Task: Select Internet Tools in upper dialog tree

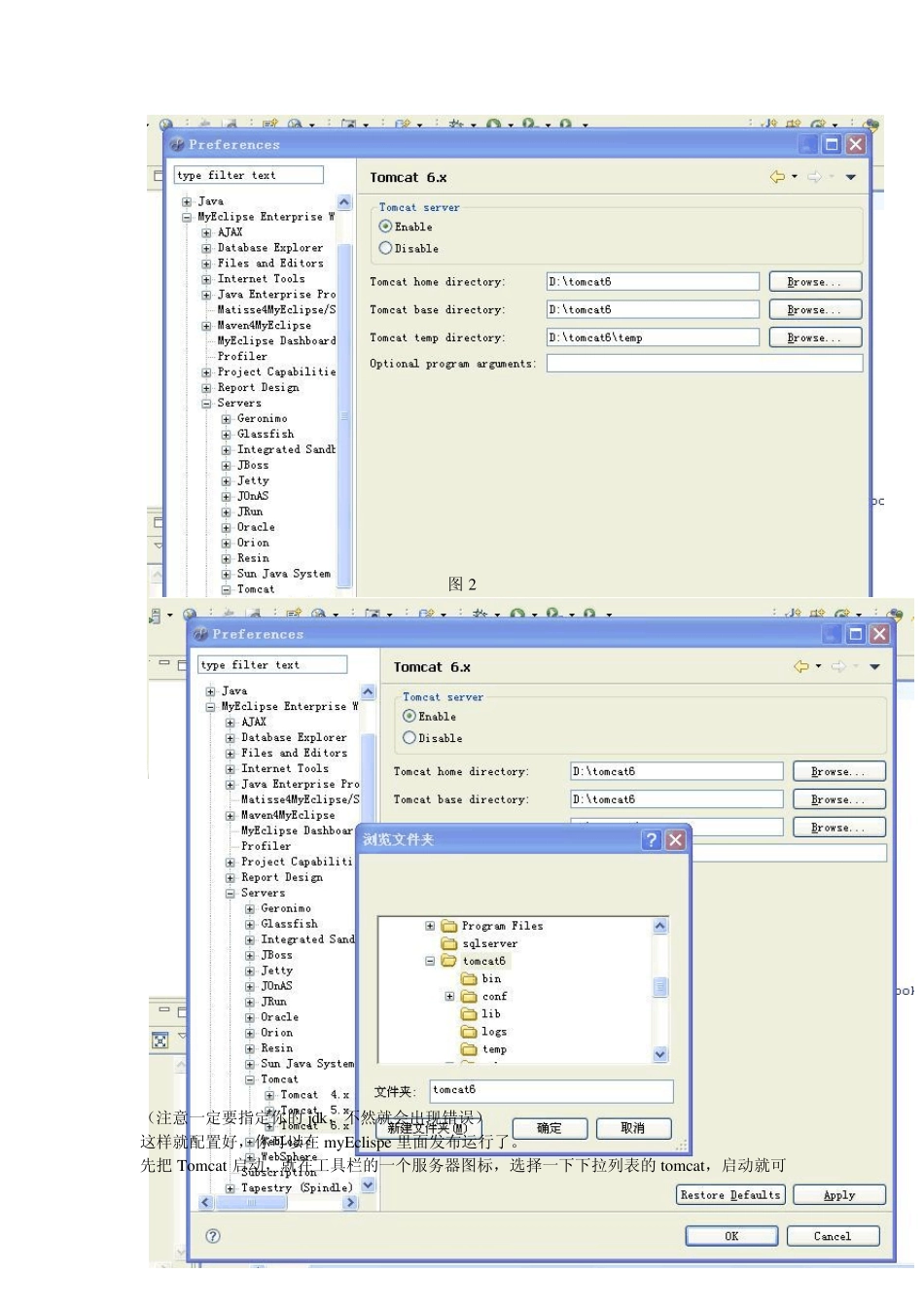Action: click(x=261, y=279)
